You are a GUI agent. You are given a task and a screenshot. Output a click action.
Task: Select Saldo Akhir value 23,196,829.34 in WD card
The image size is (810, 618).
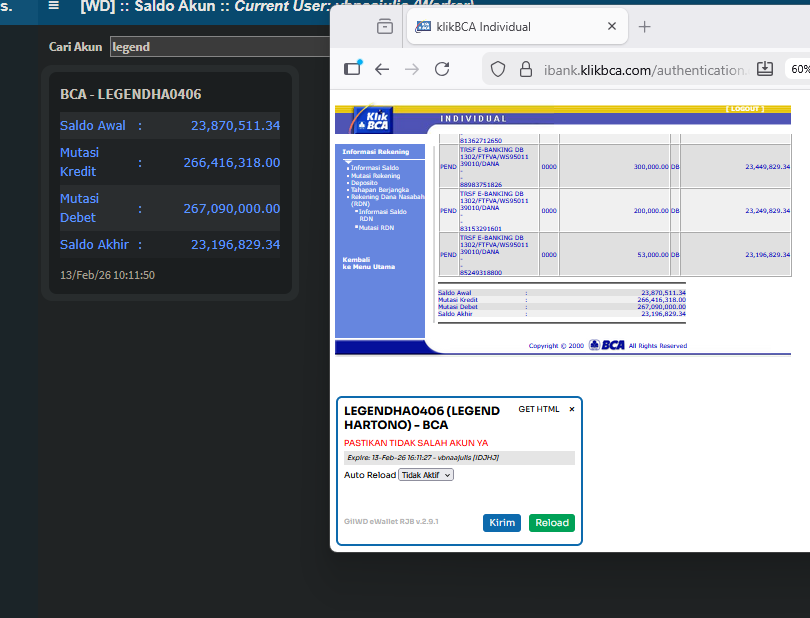click(236, 244)
